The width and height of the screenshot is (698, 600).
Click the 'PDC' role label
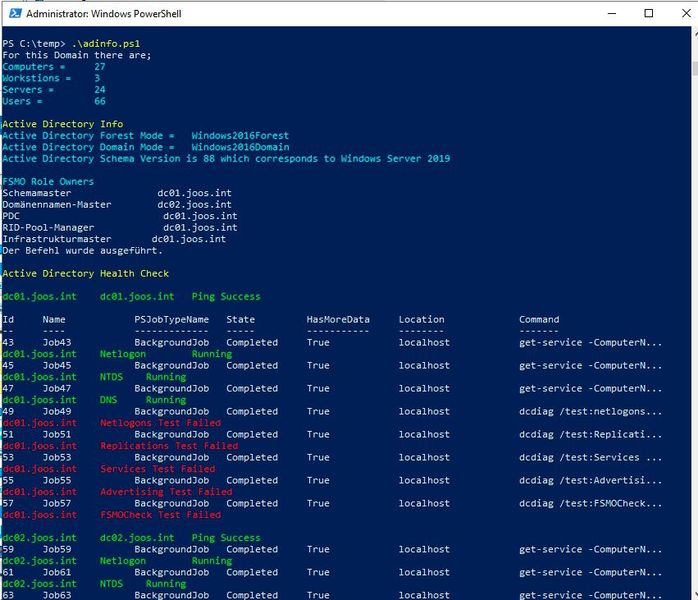pos(11,216)
